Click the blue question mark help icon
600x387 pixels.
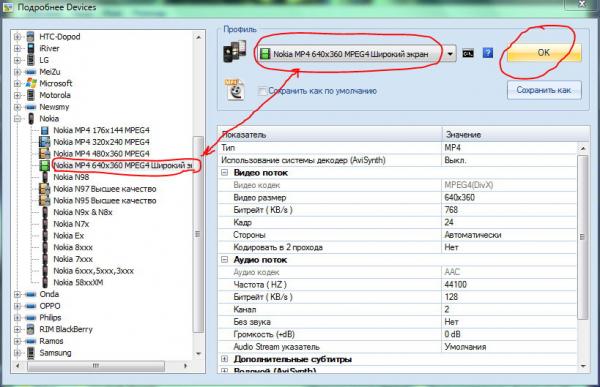(x=488, y=53)
